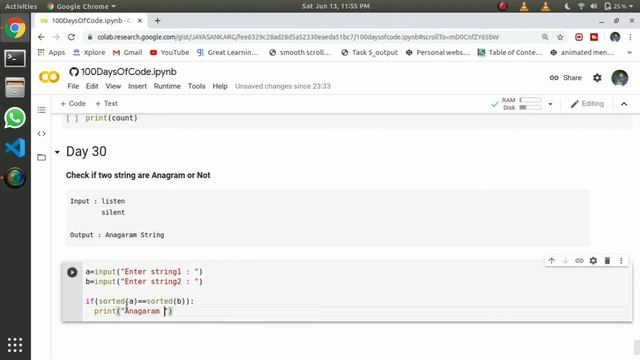
Task: Collapse the Day 30 section
Action: point(57,152)
